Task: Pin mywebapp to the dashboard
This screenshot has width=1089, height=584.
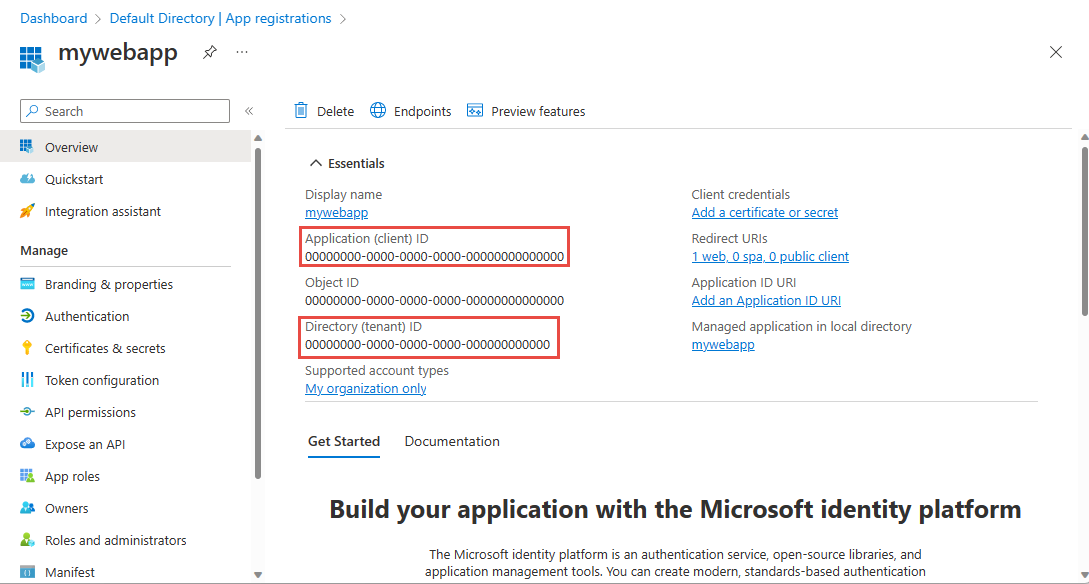Action: 209,52
